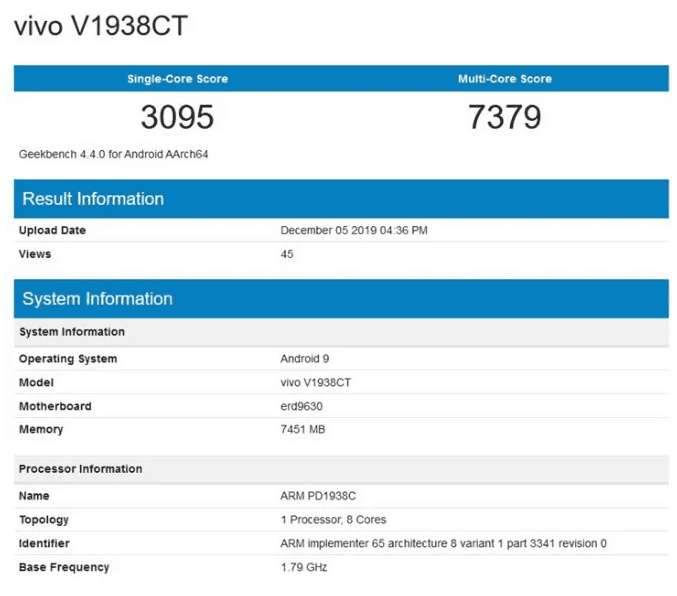Click the Identifier label

point(44,543)
